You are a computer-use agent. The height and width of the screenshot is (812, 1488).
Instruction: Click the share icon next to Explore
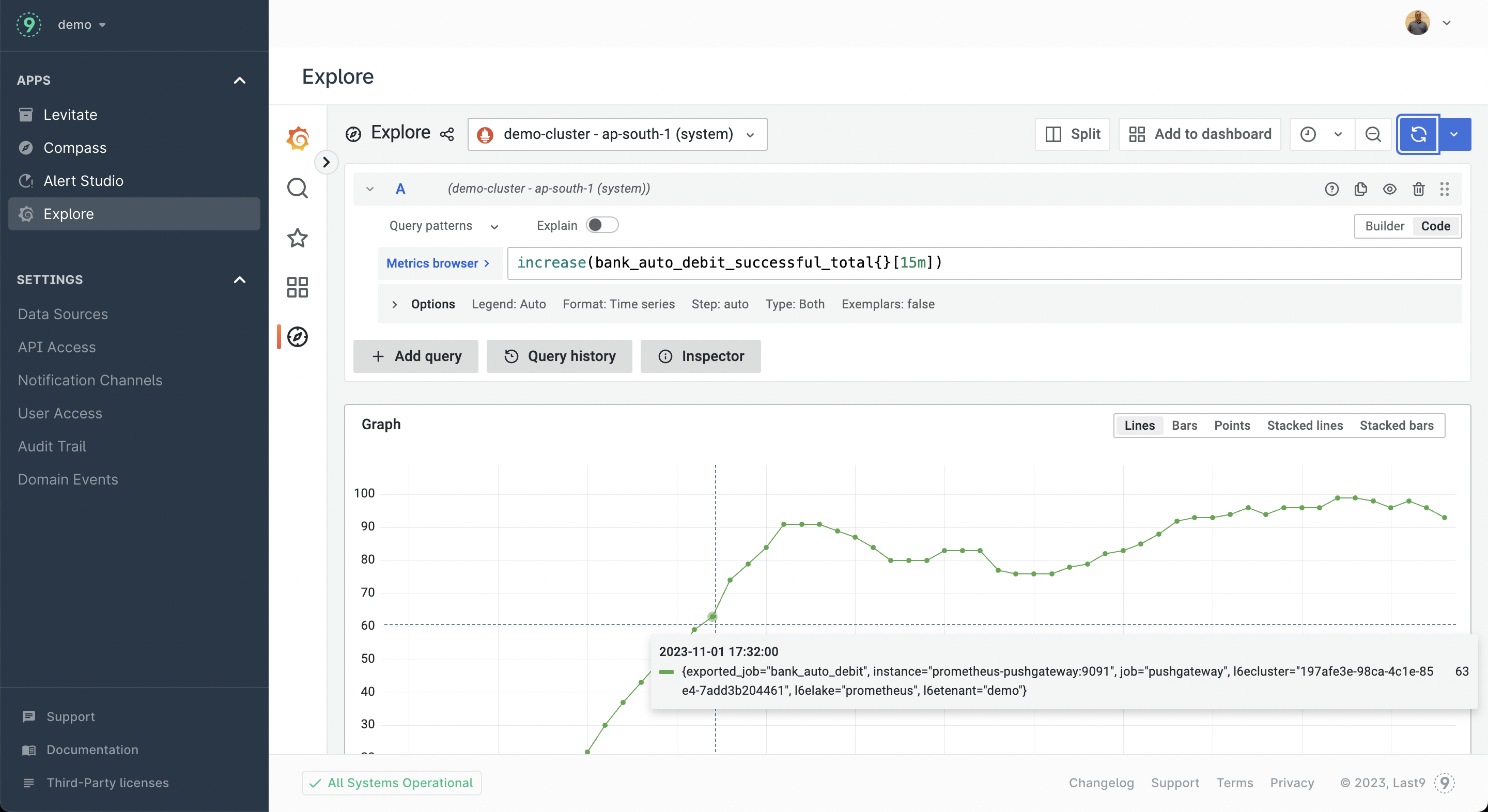pos(447,134)
